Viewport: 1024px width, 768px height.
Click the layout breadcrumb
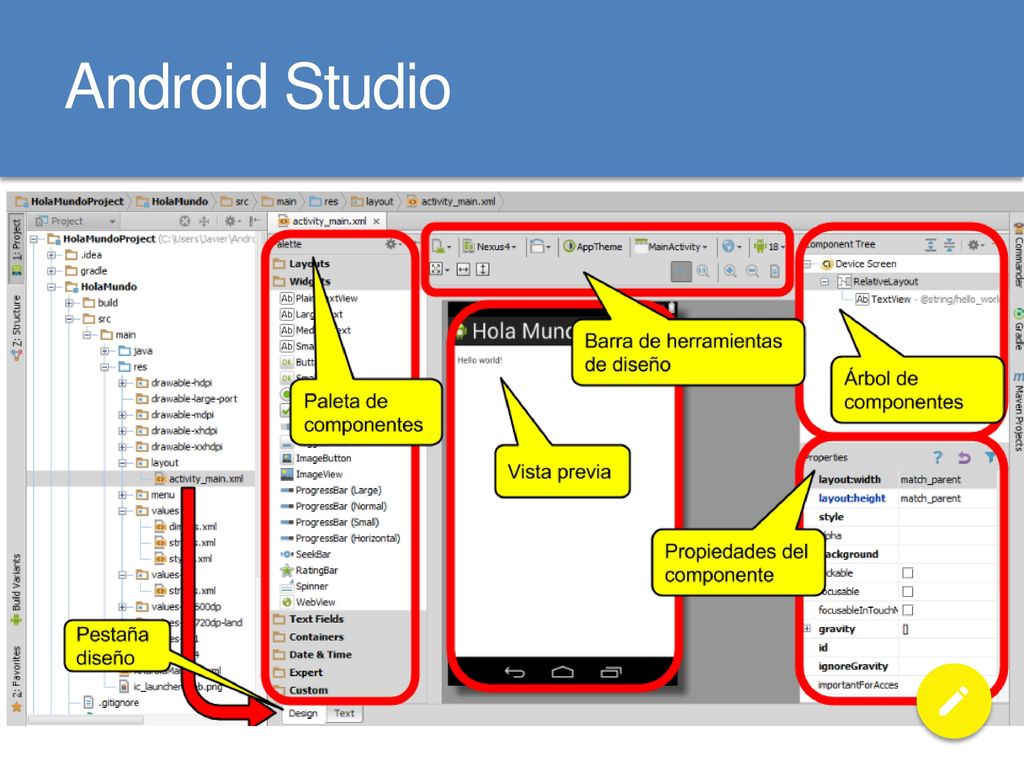pyautogui.click(x=372, y=202)
